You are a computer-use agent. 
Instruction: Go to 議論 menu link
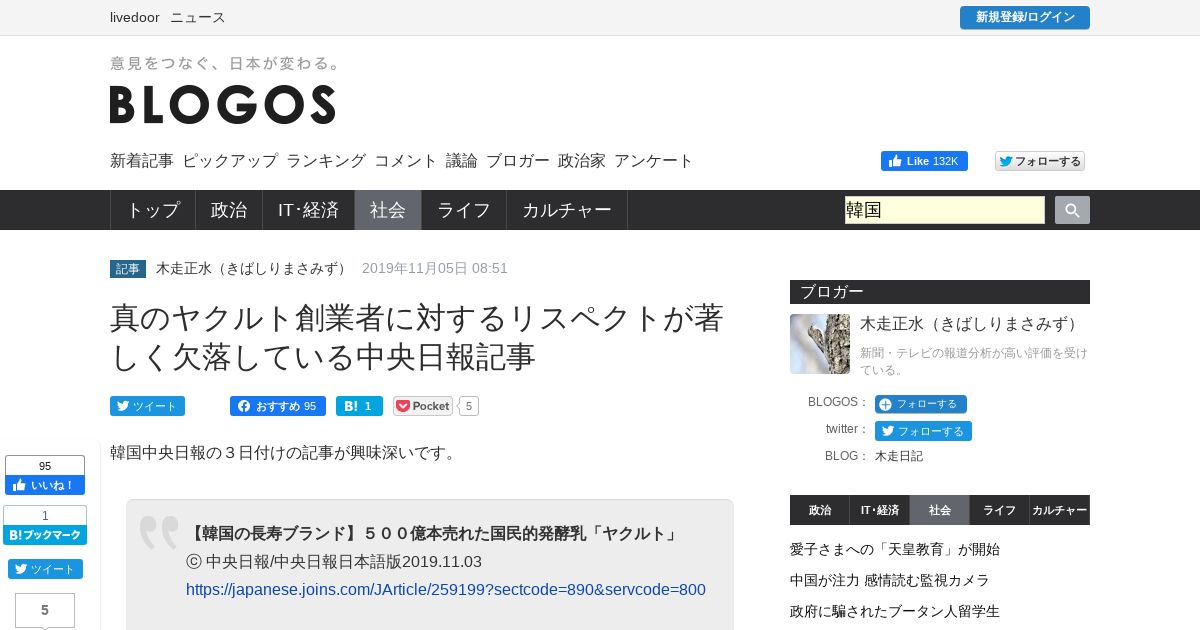click(462, 161)
